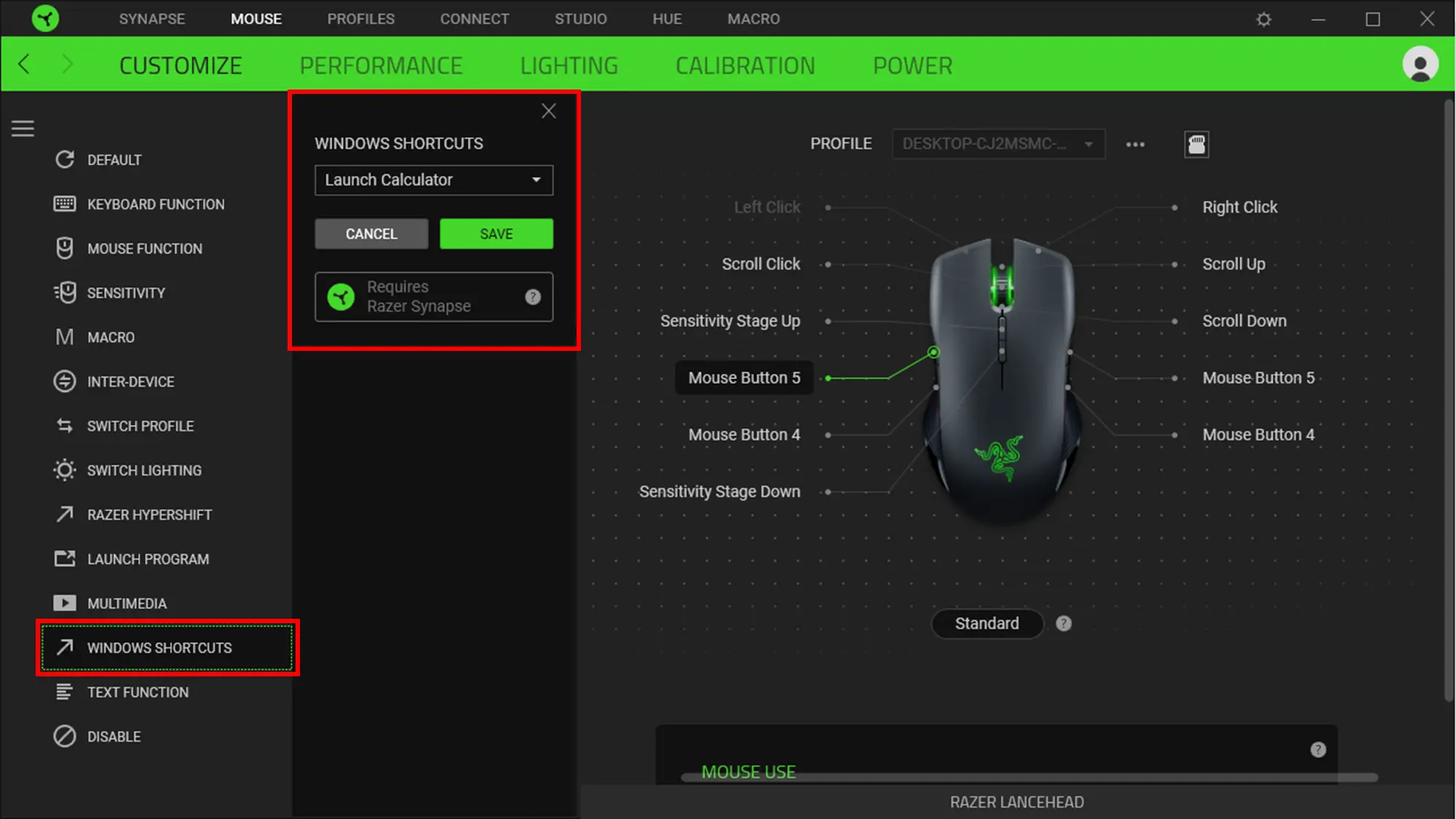Select the Macro assignment option
This screenshot has width=1456, height=819.
[x=115, y=337]
